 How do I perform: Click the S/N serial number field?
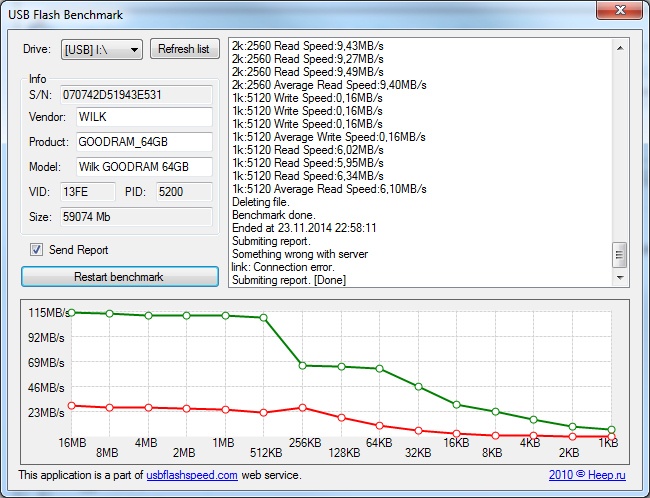click(x=137, y=96)
